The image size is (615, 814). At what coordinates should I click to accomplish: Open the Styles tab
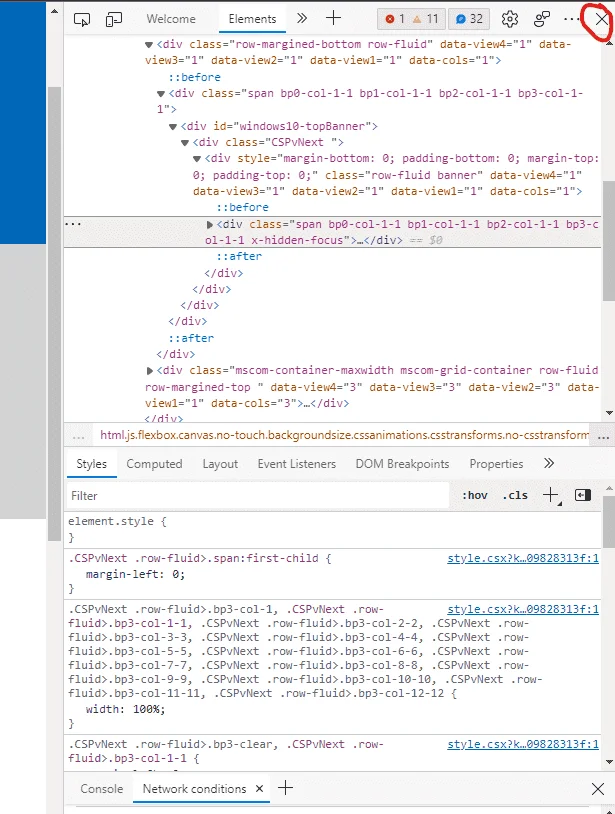click(x=91, y=464)
